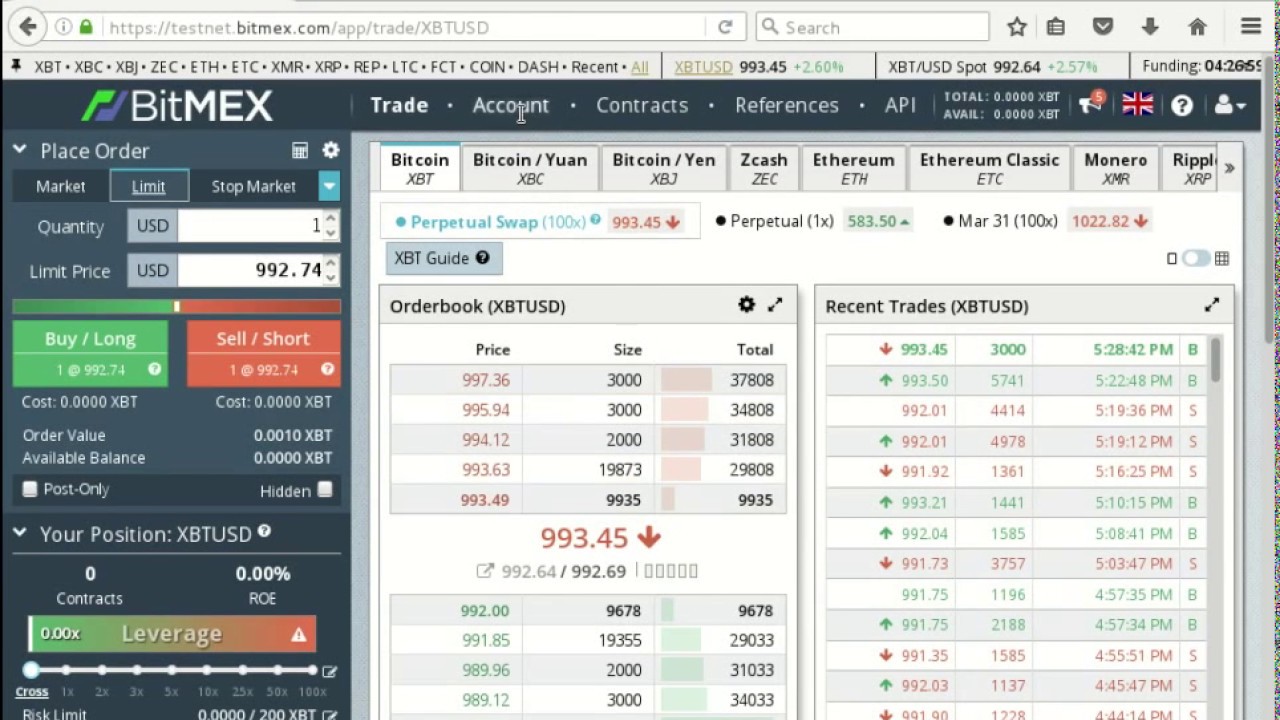Open the XBT Guide button
Screen dimensions: 1280x720
(443, 258)
